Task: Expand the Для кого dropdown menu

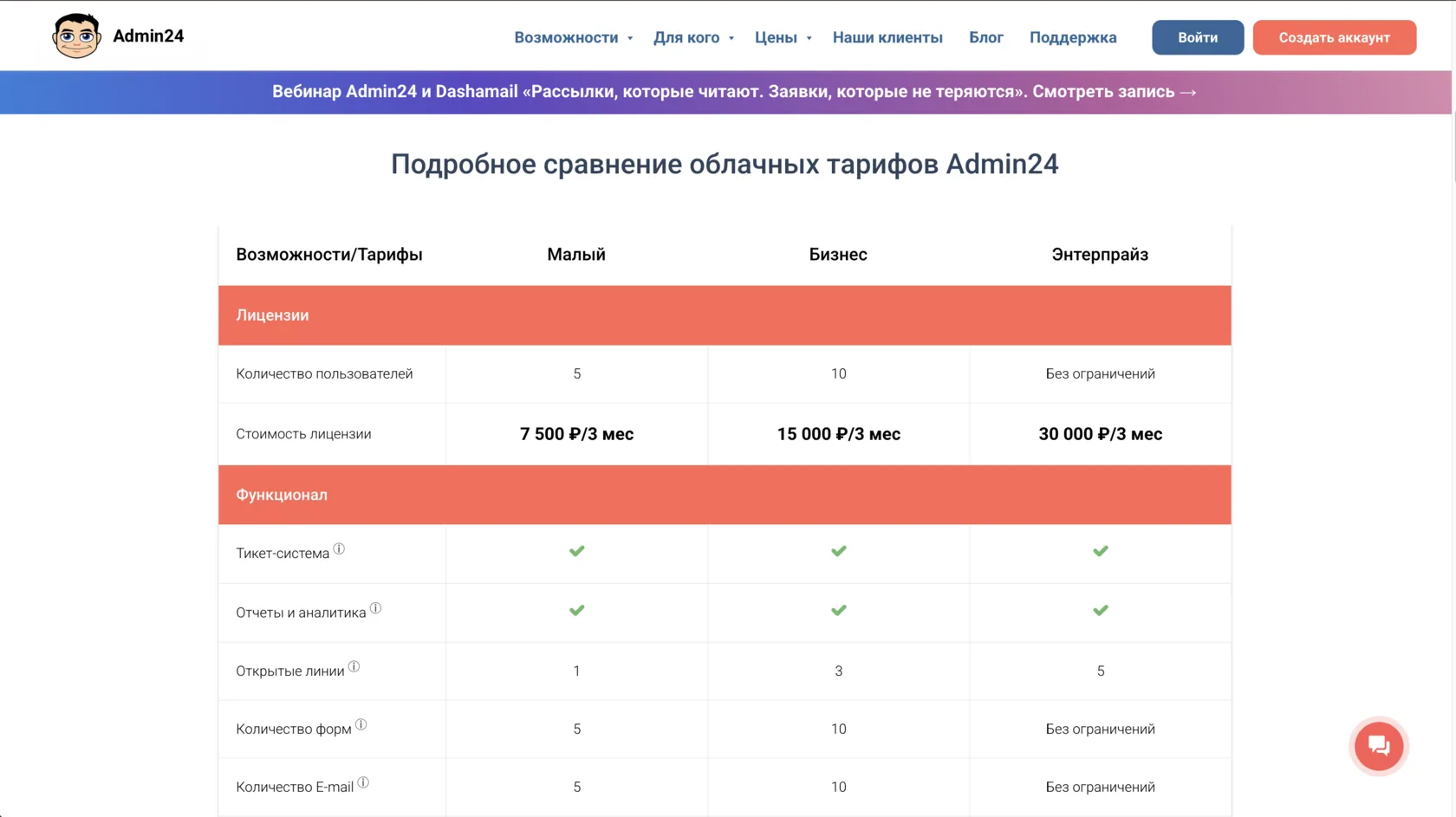Action: 693,37
